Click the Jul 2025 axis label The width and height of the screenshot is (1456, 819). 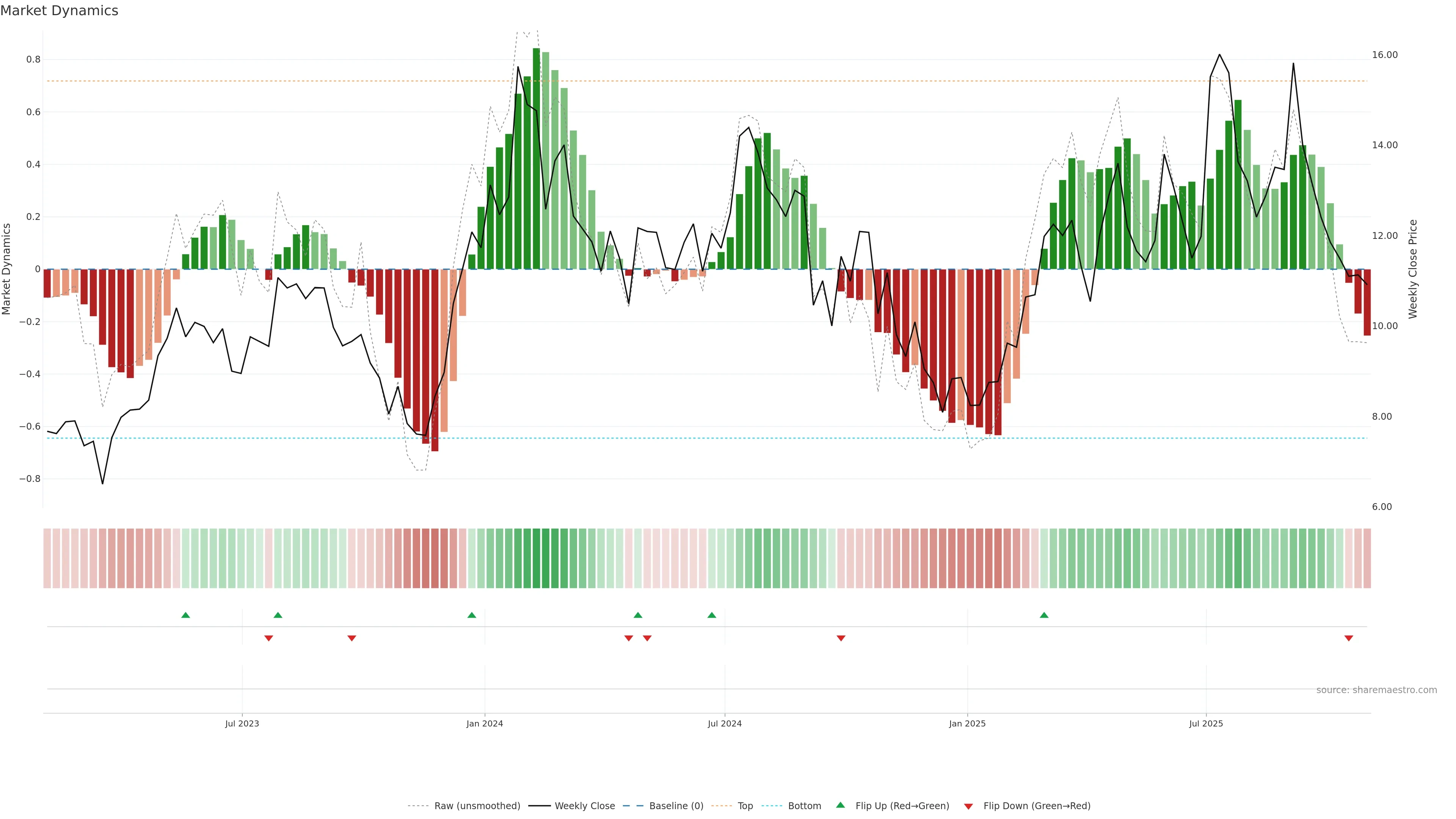pos(1206,723)
